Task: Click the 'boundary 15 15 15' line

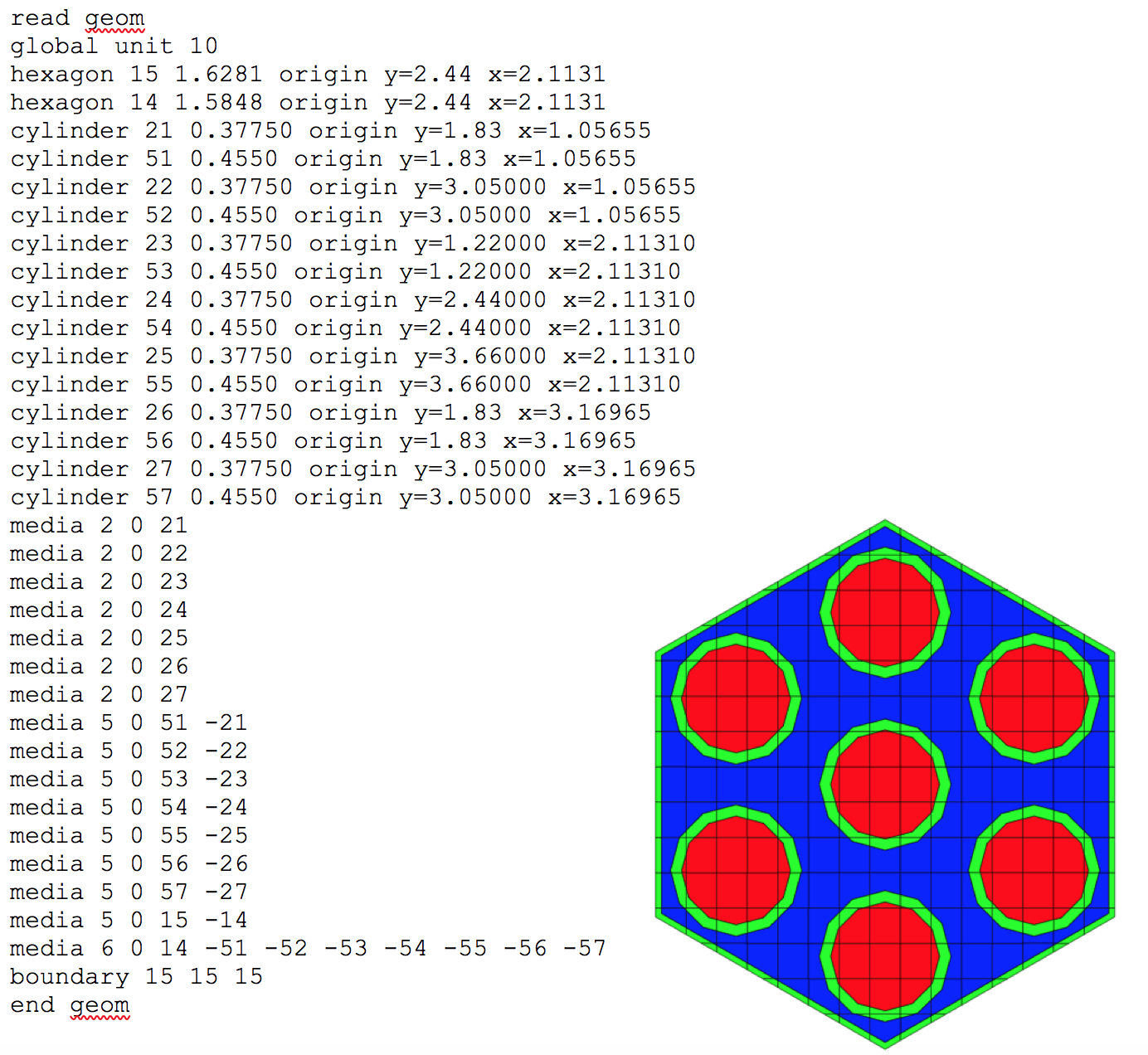Action: point(136,977)
